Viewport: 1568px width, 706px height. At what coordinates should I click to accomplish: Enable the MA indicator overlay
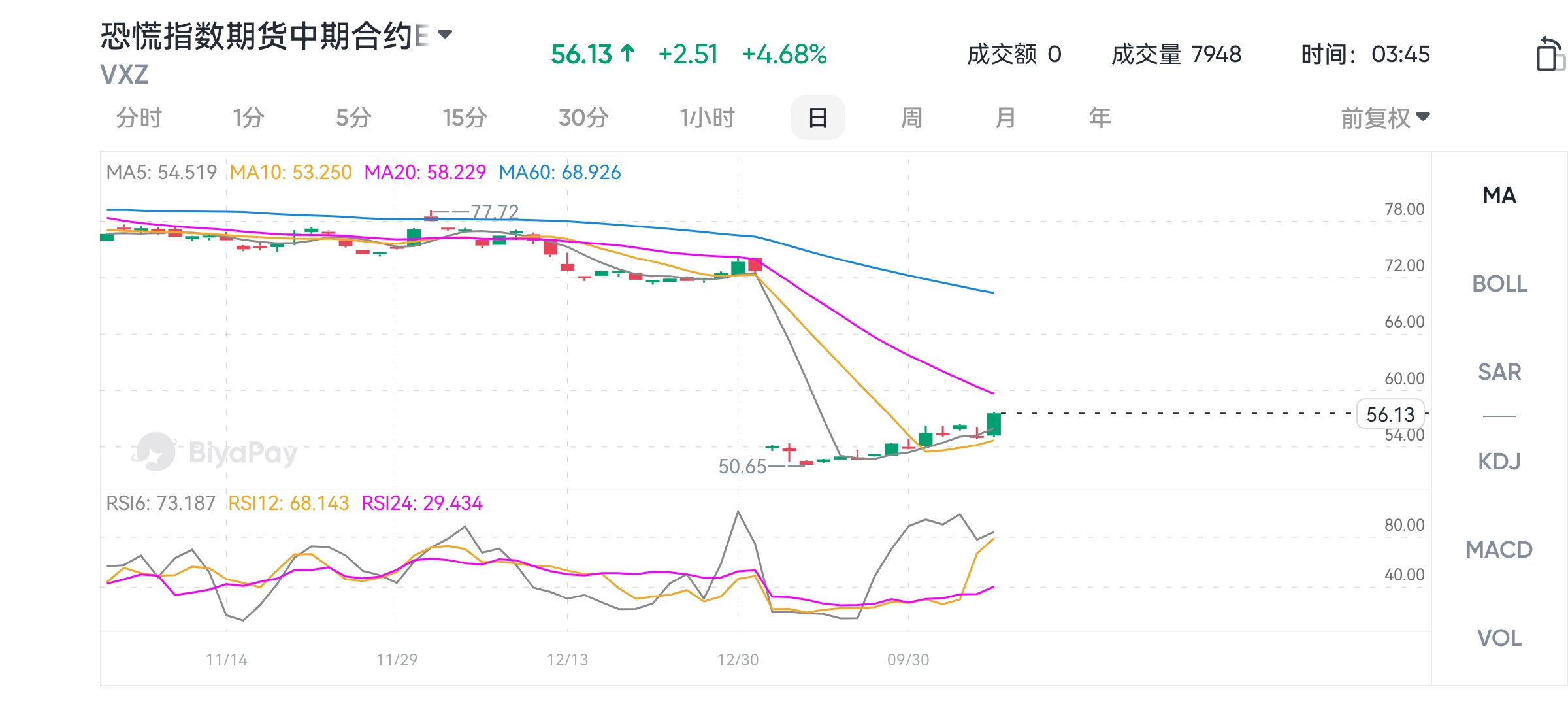pos(1499,195)
